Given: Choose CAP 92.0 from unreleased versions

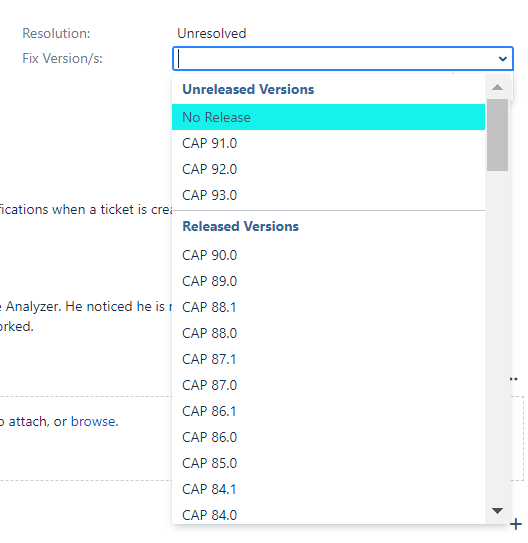Looking at the screenshot, I should click(328, 169).
